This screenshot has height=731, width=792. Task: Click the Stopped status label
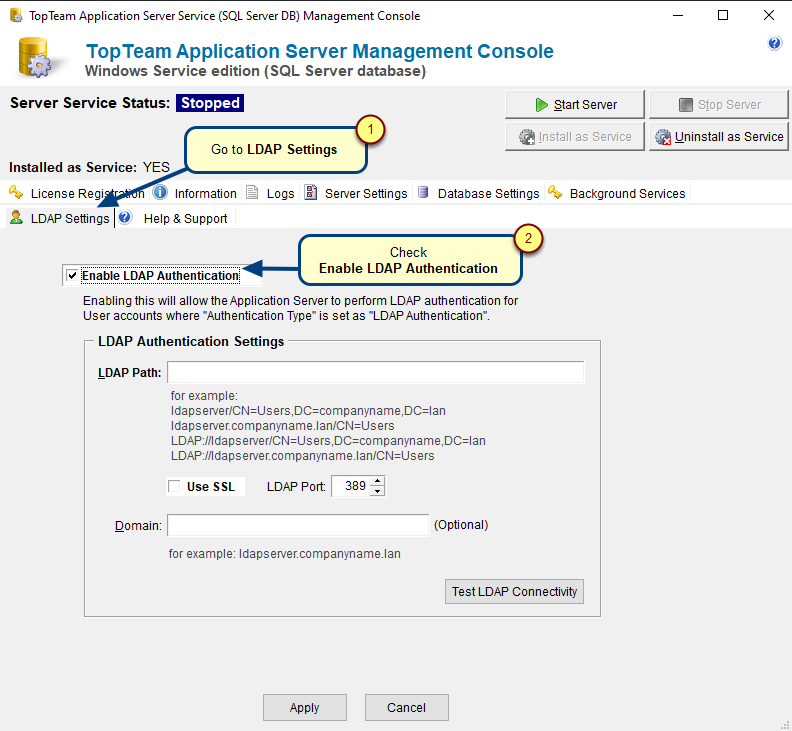[x=210, y=103]
